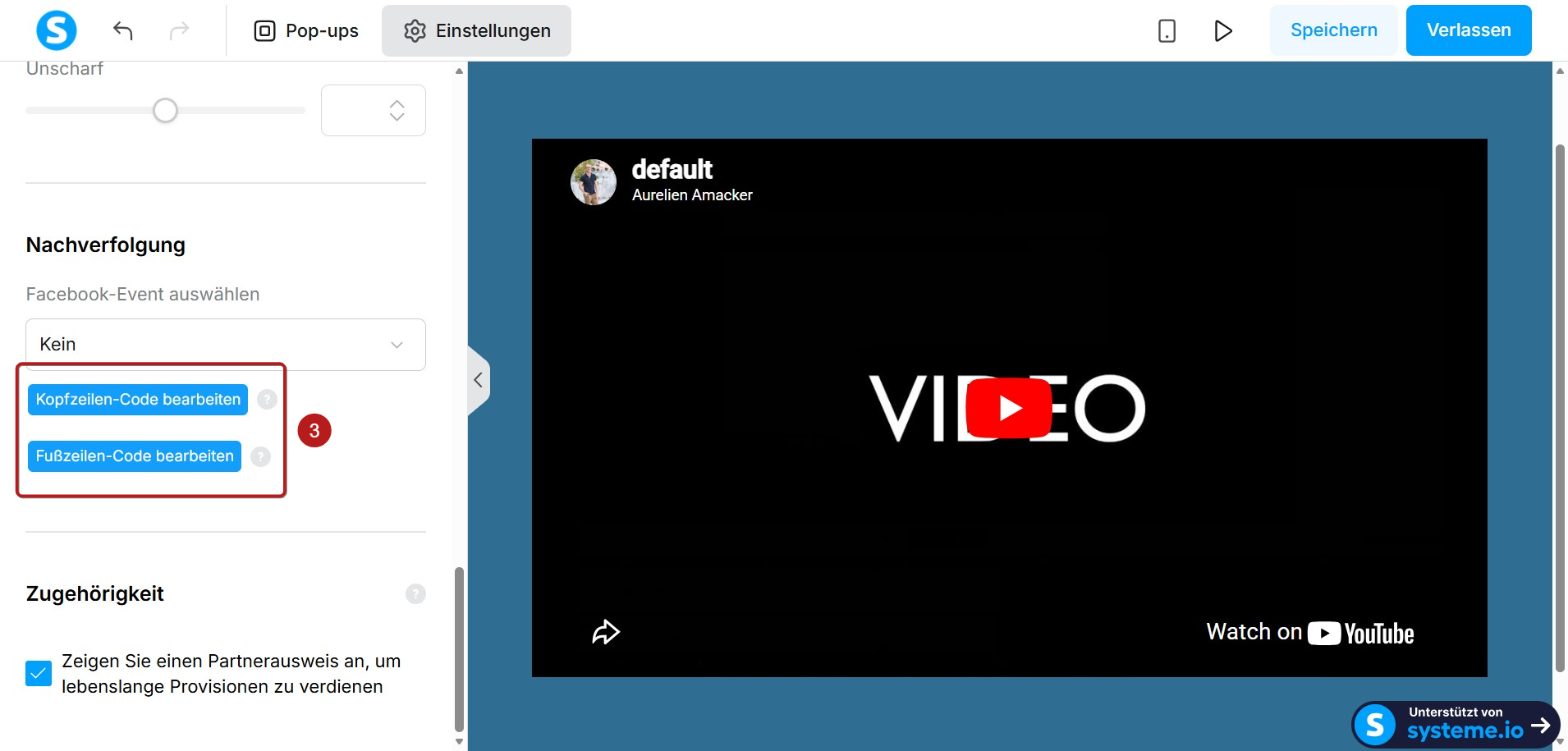
Task: Open the Einstellungen tab
Action: [x=476, y=30]
